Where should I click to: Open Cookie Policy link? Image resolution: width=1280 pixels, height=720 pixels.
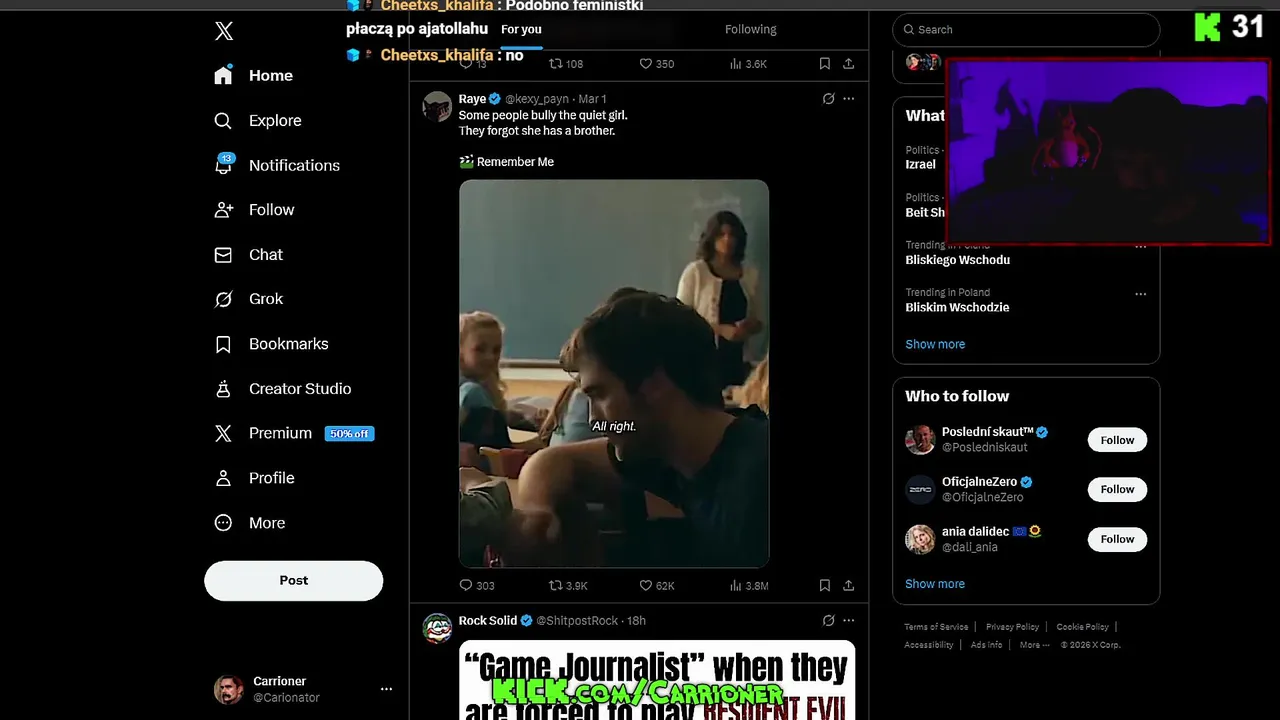[x=1082, y=627]
